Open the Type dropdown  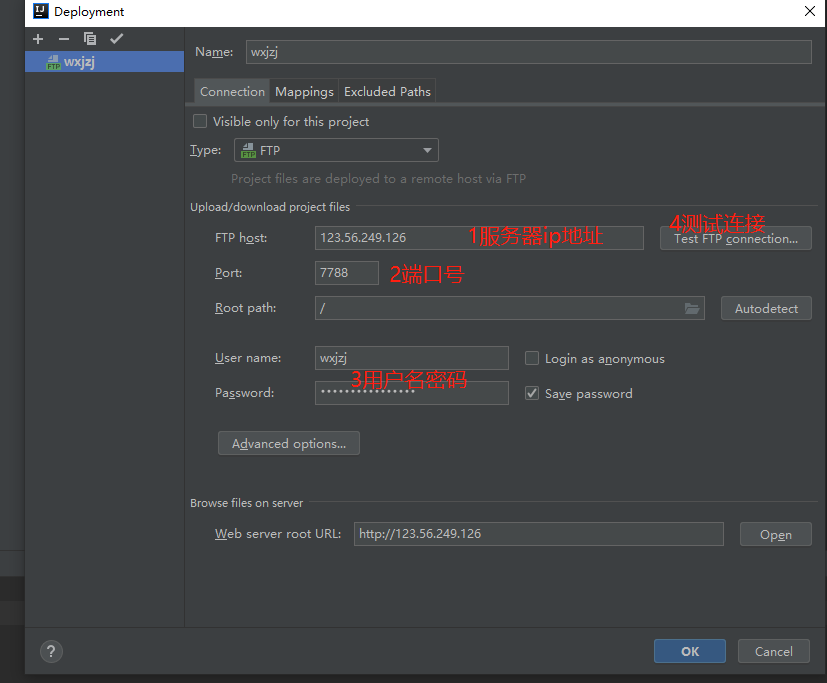[429, 150]
